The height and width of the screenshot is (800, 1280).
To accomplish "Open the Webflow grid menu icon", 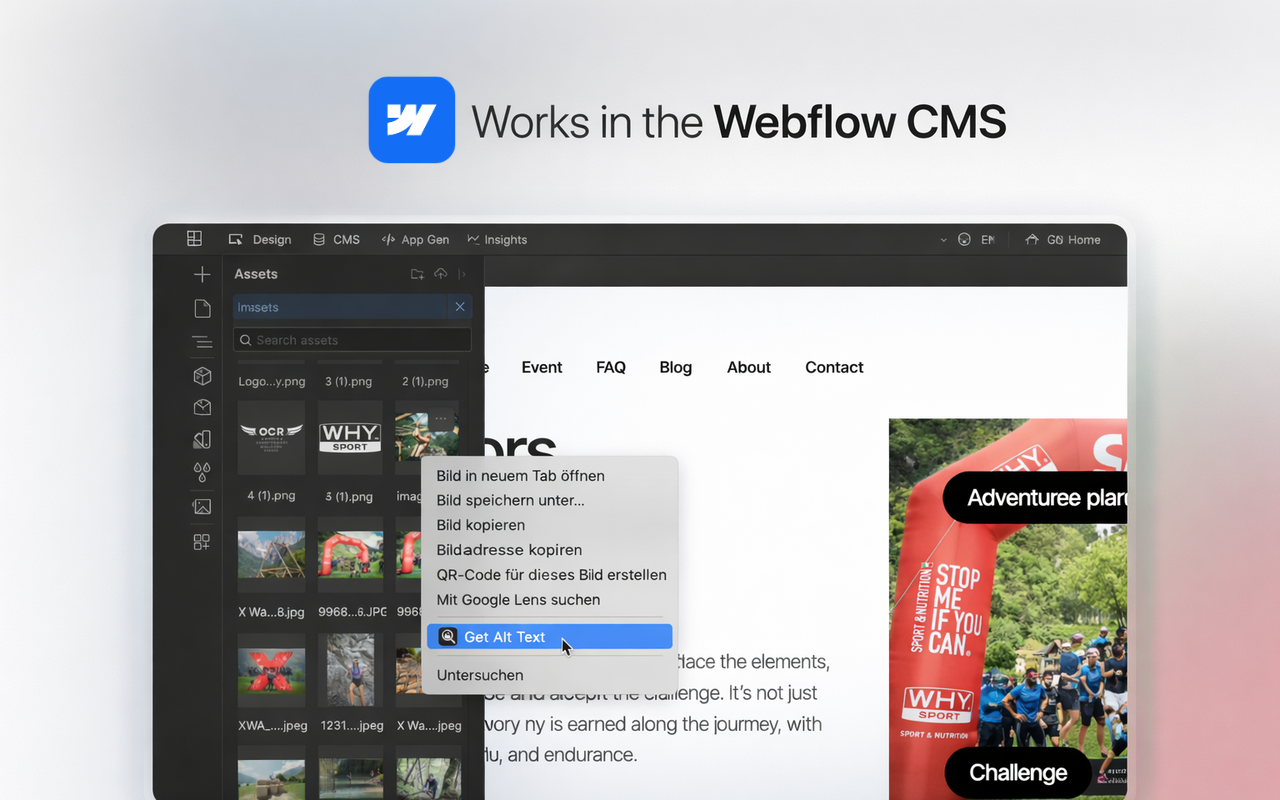I will tap(194, 239).
